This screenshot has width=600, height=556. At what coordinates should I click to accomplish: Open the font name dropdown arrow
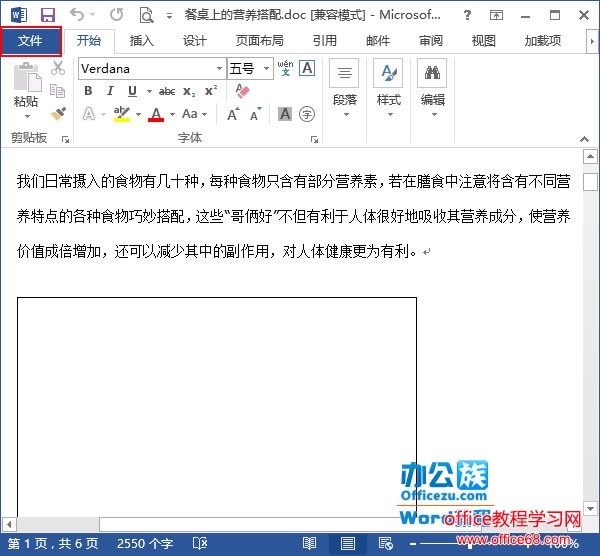tap(220, 69)
